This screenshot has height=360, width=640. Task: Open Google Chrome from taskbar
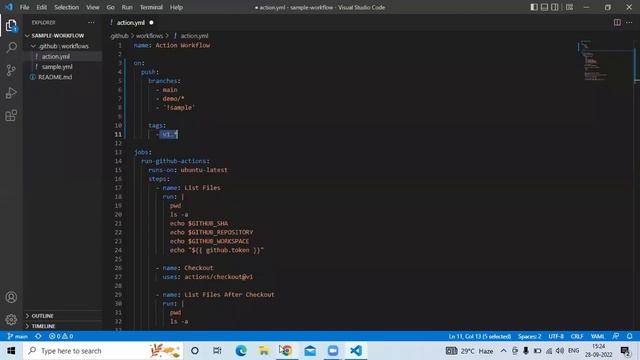click(286, 351)
